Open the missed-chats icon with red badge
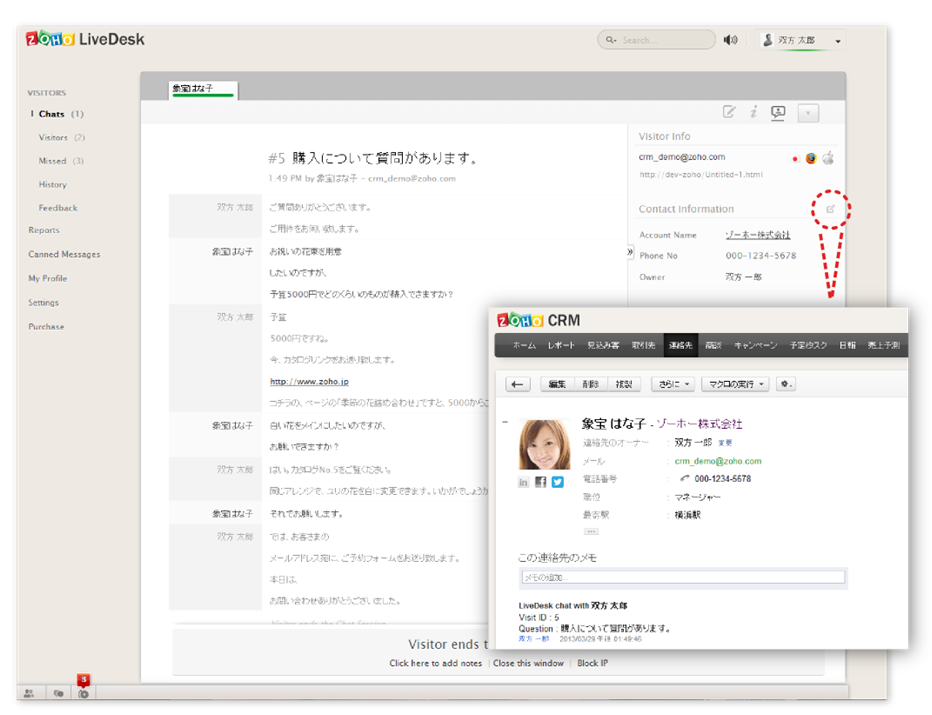Viewport: 932px width, 715px height. click(84, 692)
